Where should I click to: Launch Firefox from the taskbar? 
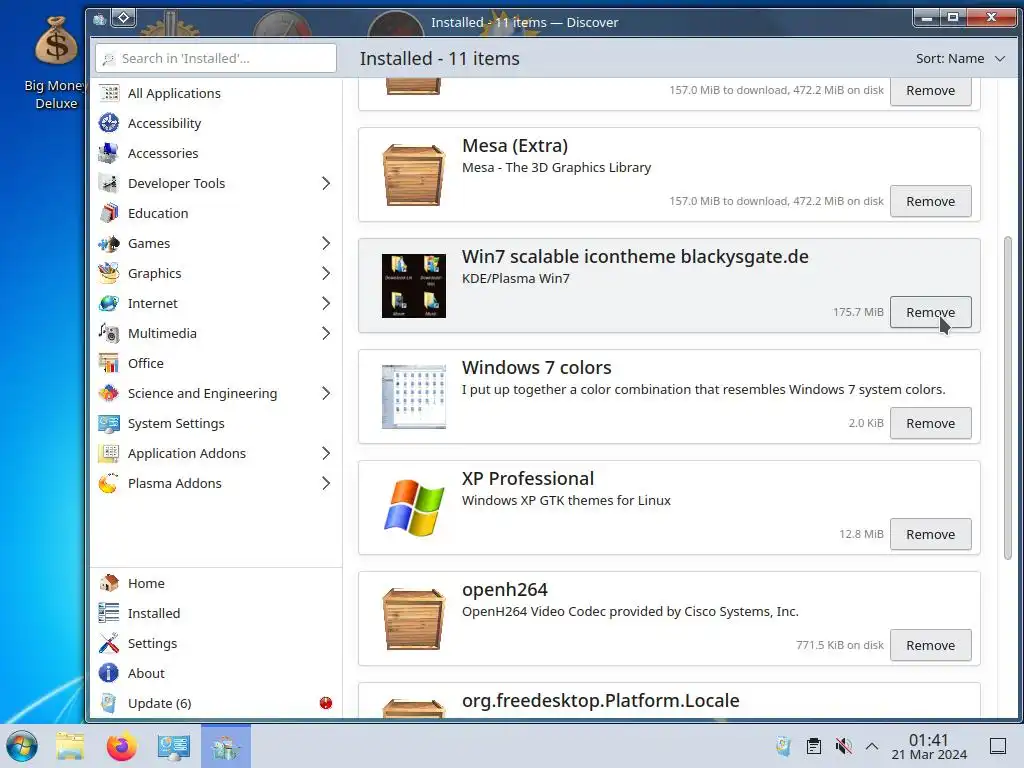point(121,746)
